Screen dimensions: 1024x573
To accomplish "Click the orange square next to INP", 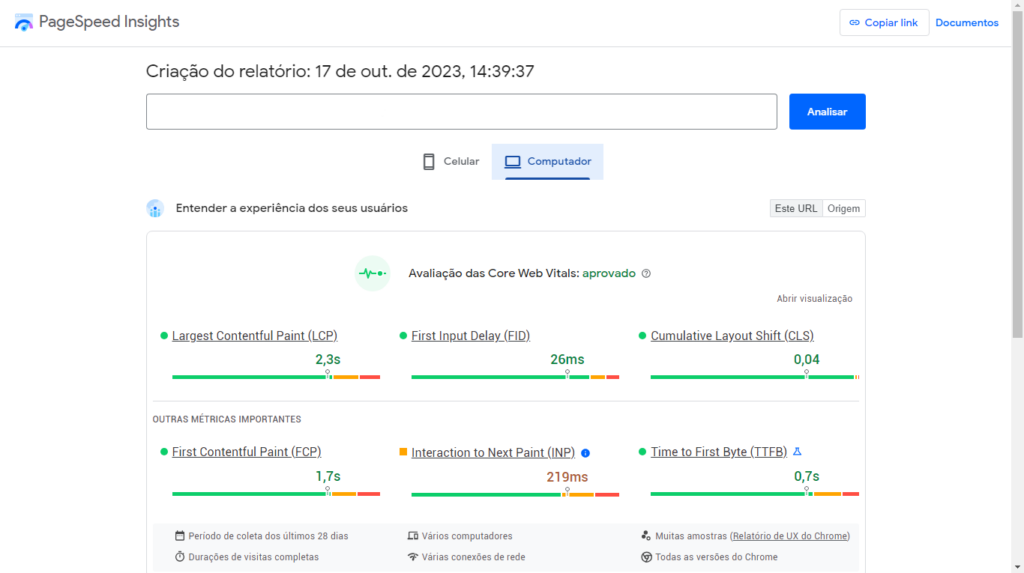I will click(403, 452).
